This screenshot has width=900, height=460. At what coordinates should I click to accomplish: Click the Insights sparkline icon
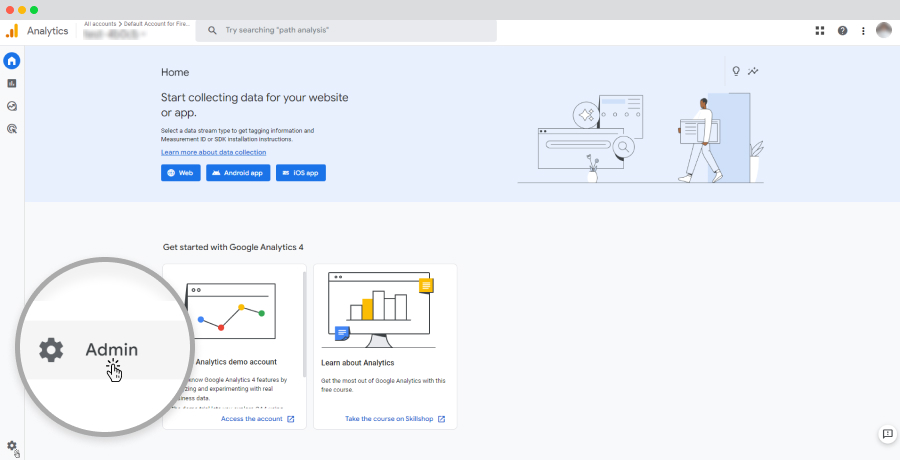pyautogui.click(x=753, y=71)
